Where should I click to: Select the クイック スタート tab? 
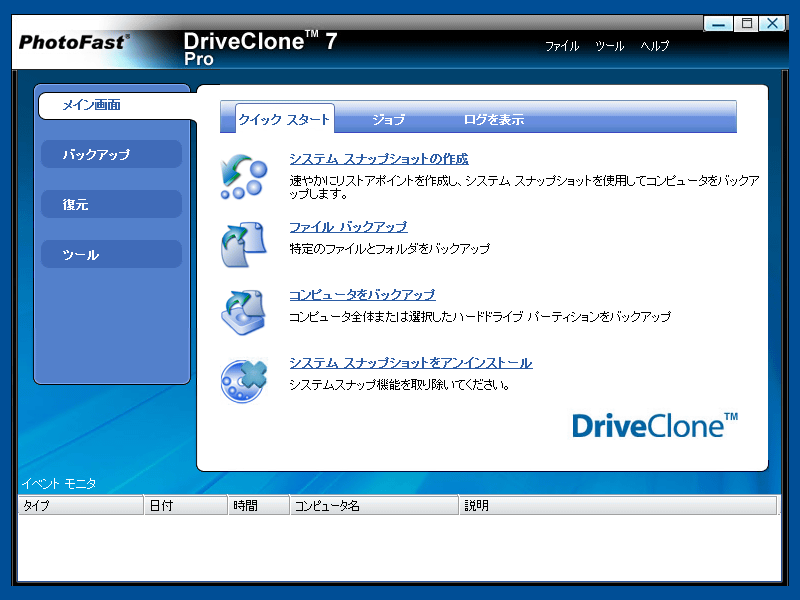[284, 120]
